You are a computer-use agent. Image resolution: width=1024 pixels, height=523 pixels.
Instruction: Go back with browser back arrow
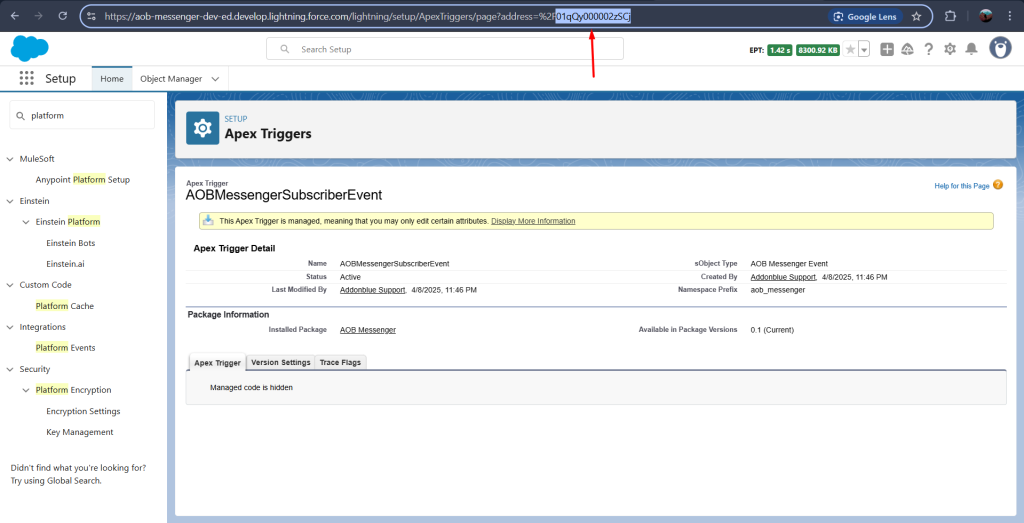(16, 16)
